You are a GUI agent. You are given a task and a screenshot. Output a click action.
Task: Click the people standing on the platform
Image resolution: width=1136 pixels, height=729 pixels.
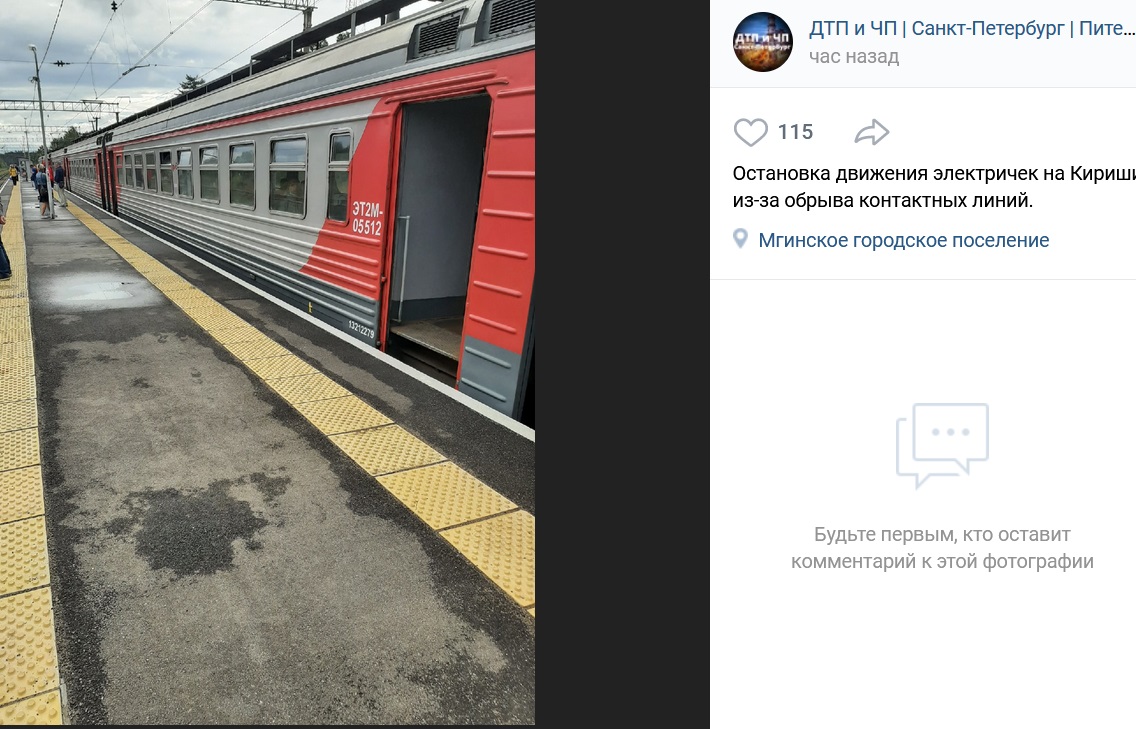click(x=45, y=188)
